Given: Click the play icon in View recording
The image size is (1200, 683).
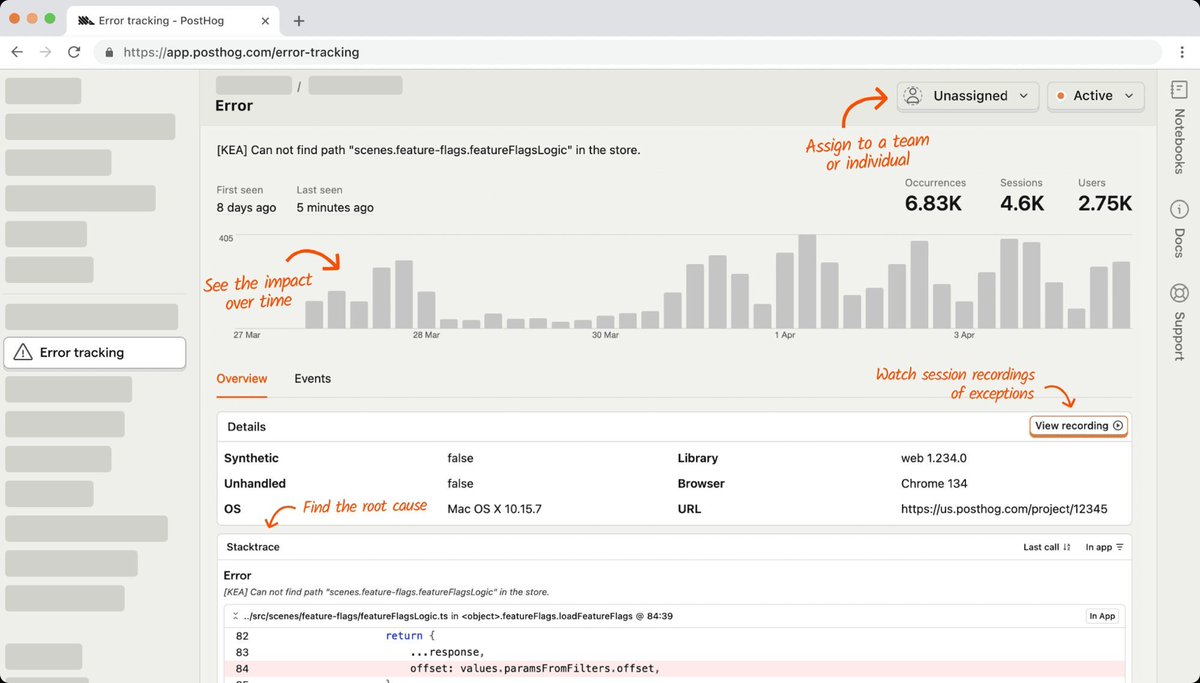Looking at the screenshot, I should coord(1118,426).
